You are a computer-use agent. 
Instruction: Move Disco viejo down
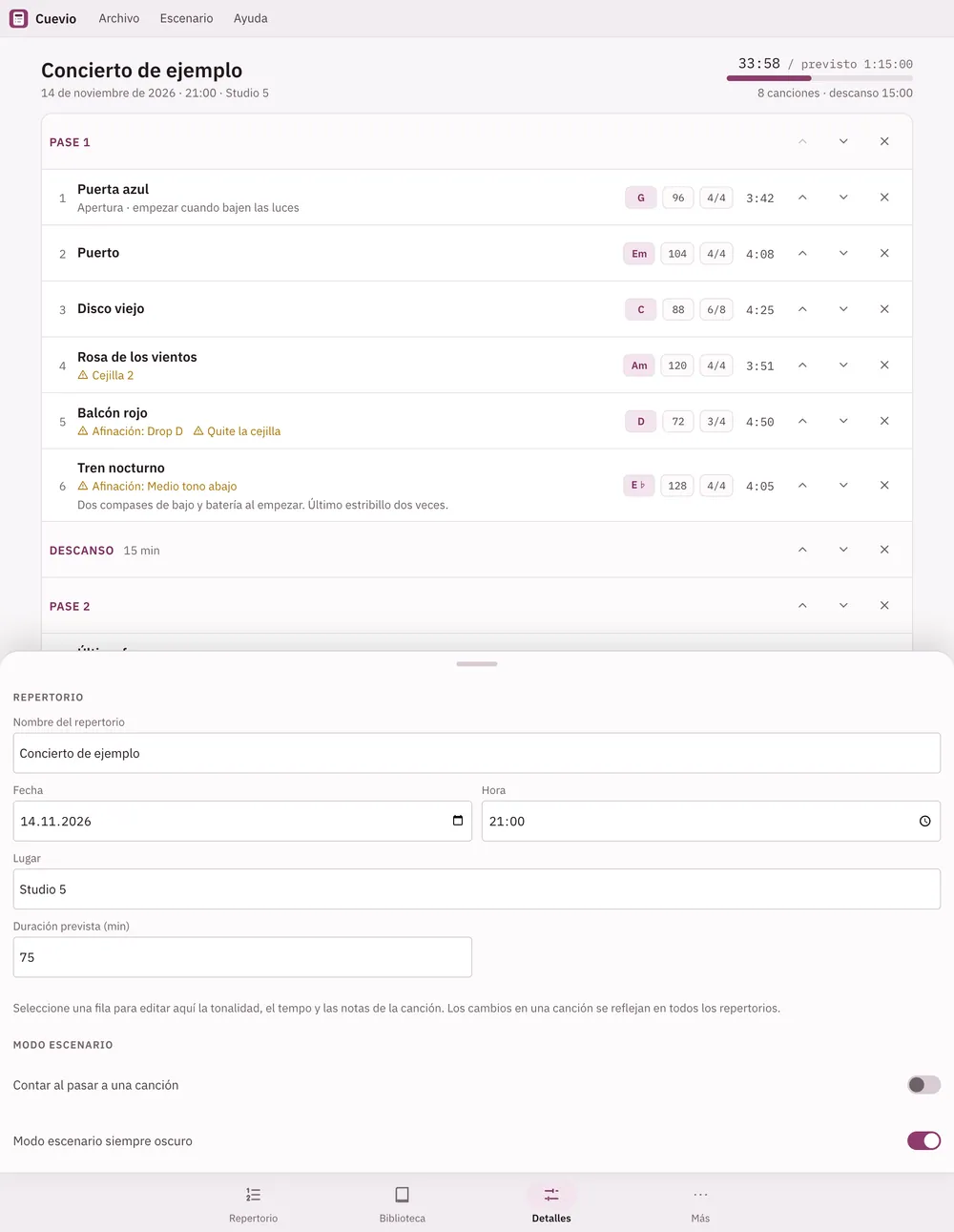pos(843,309)
